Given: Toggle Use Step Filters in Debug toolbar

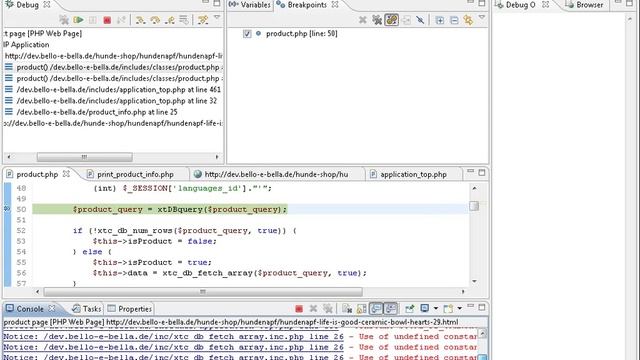Looking at the screenshot, I should [x=203, y=20].
